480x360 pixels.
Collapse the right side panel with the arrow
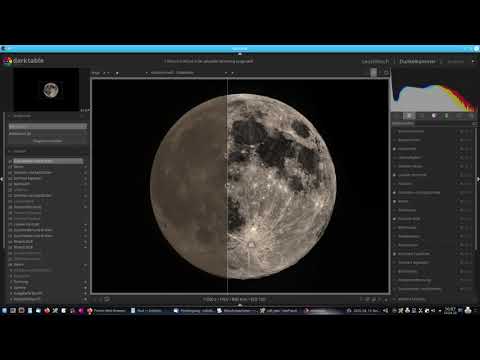coord(478,179)
